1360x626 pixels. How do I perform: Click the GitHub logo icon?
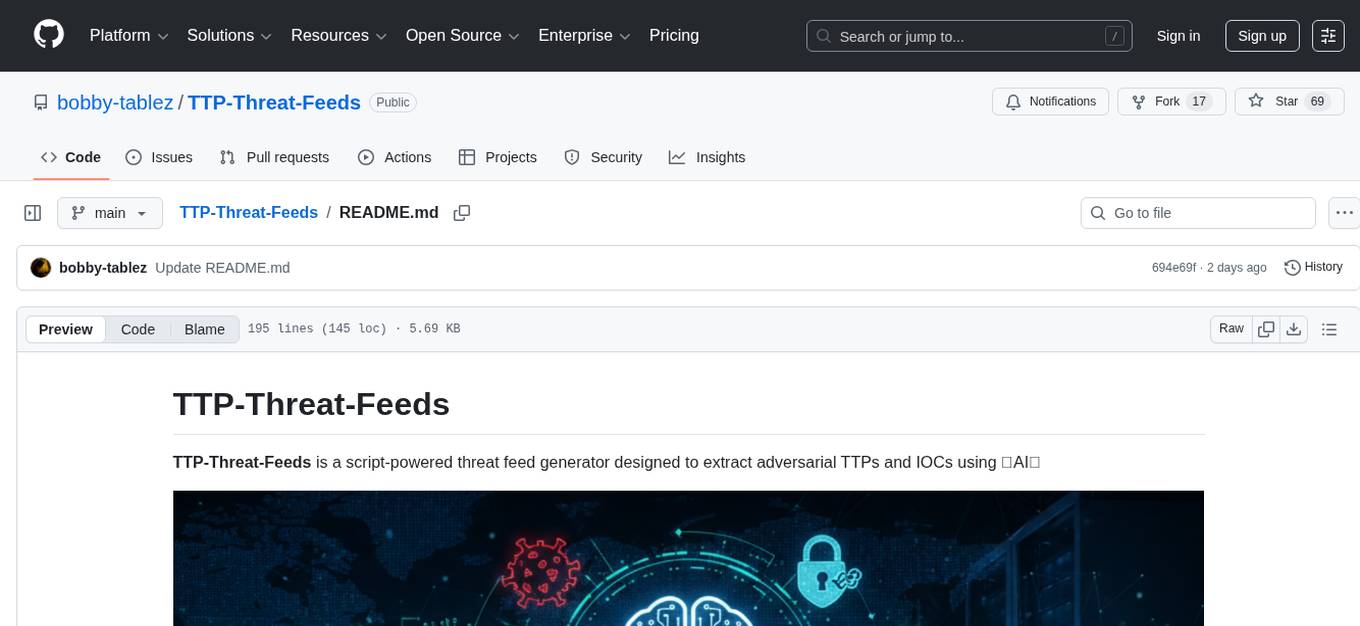click(x=48, y=35)
